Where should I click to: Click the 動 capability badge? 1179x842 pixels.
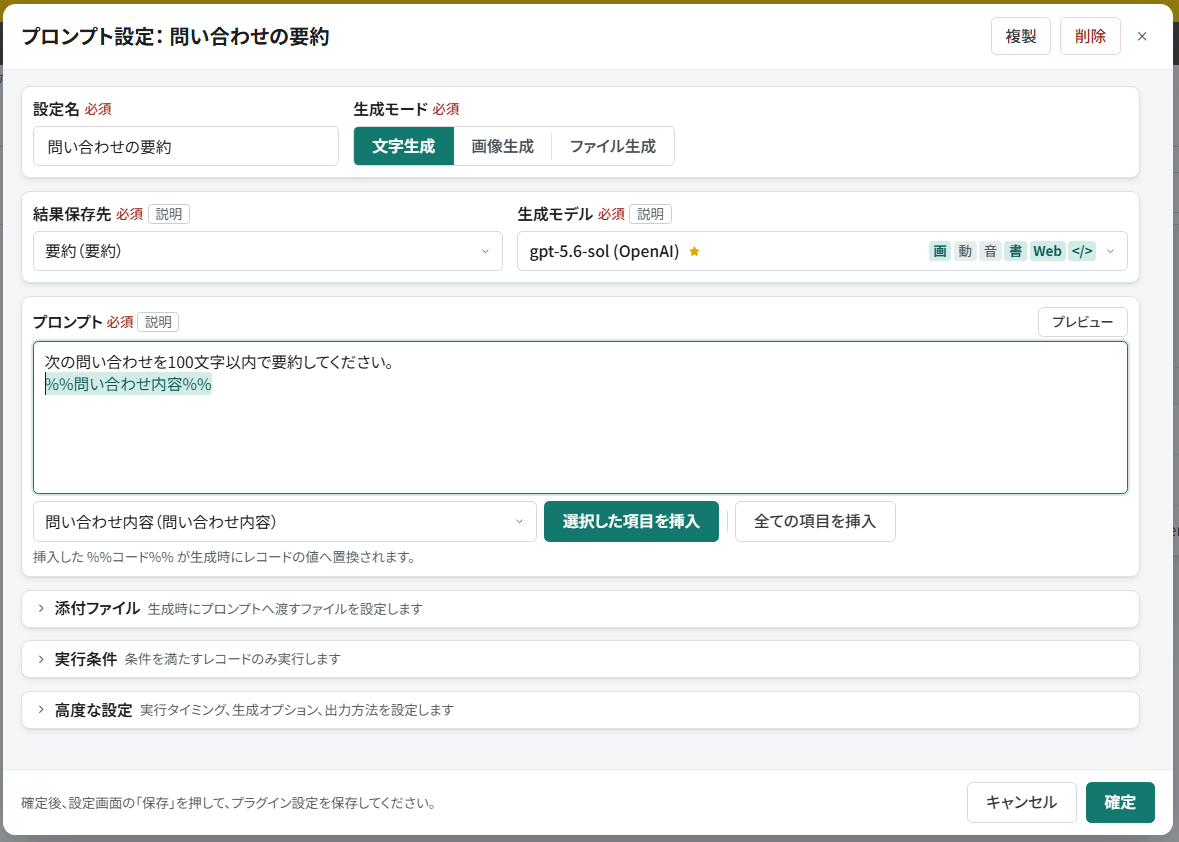965,251
